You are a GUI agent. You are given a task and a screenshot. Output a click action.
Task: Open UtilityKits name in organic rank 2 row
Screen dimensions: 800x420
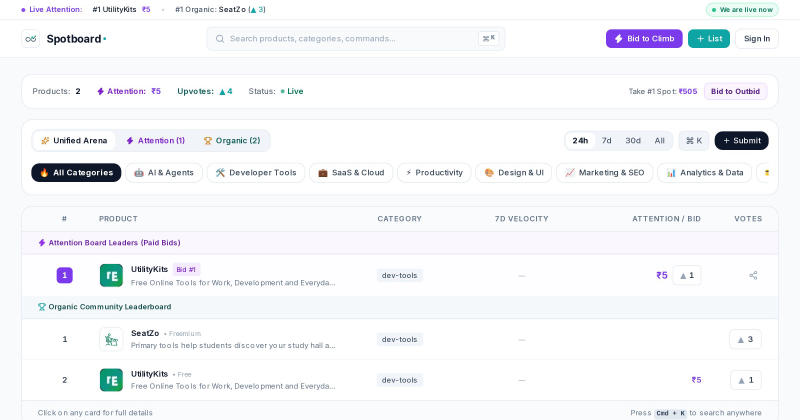149,374
